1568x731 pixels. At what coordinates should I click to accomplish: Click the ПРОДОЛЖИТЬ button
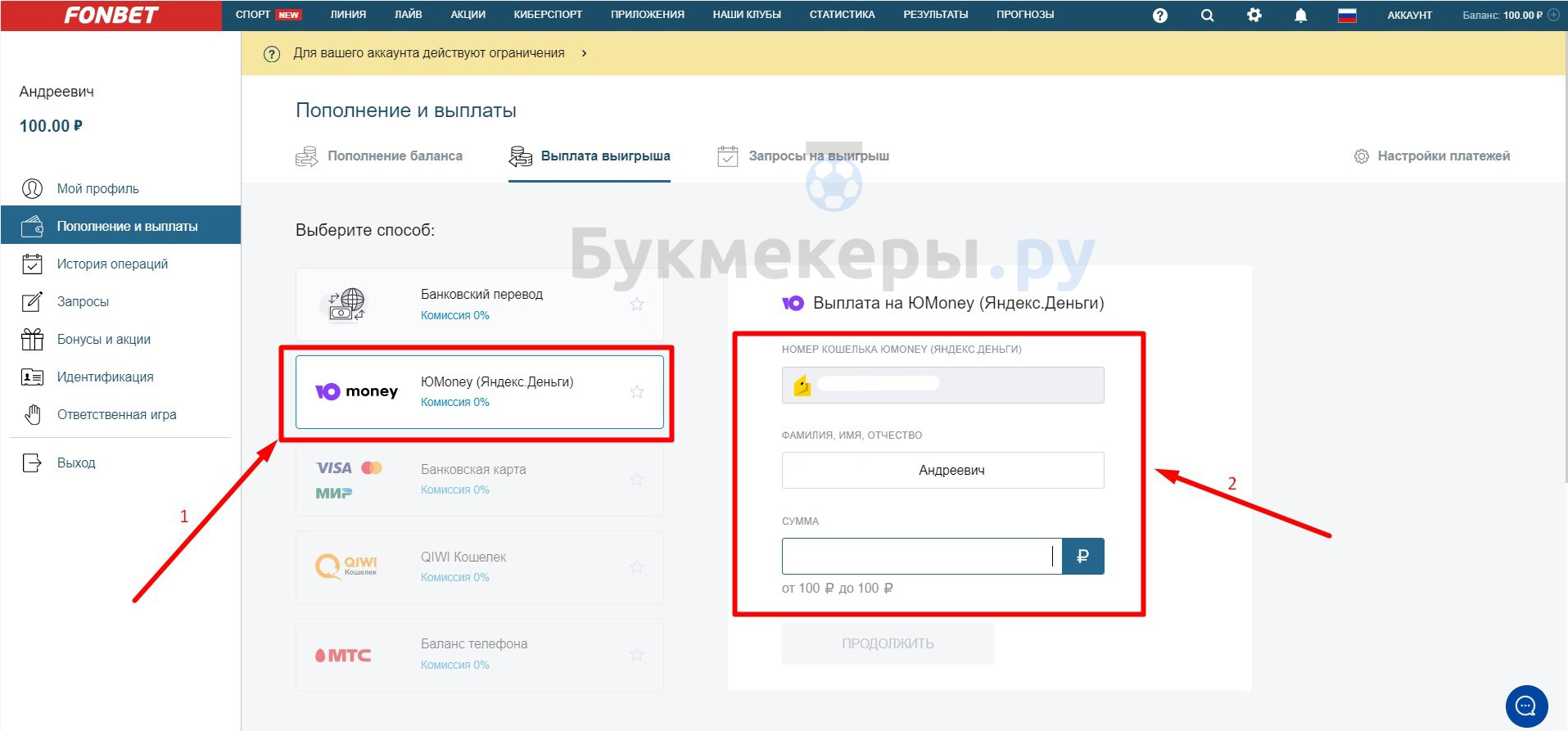(888, 644)
